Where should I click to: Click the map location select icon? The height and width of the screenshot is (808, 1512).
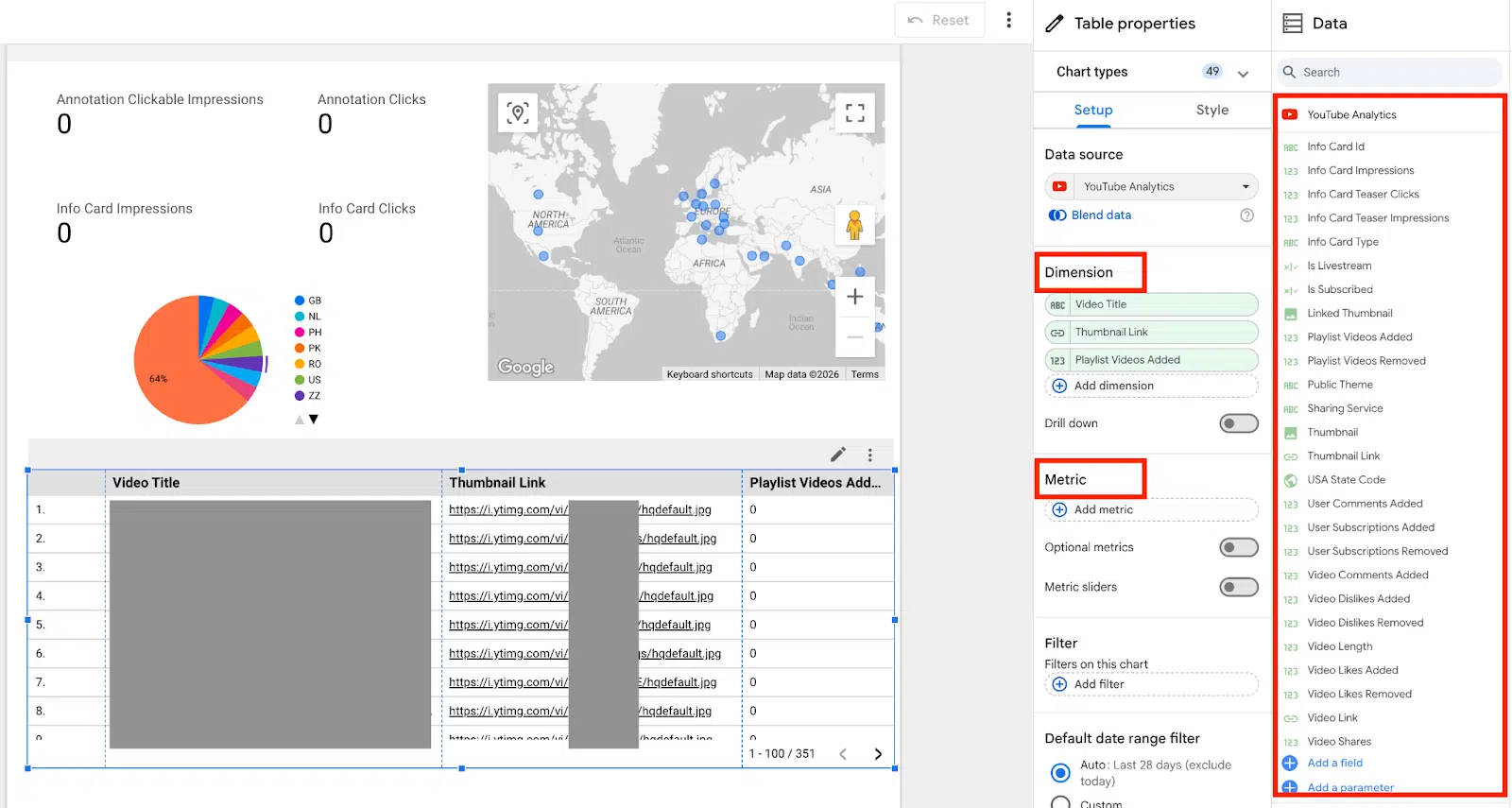point(518,112)
